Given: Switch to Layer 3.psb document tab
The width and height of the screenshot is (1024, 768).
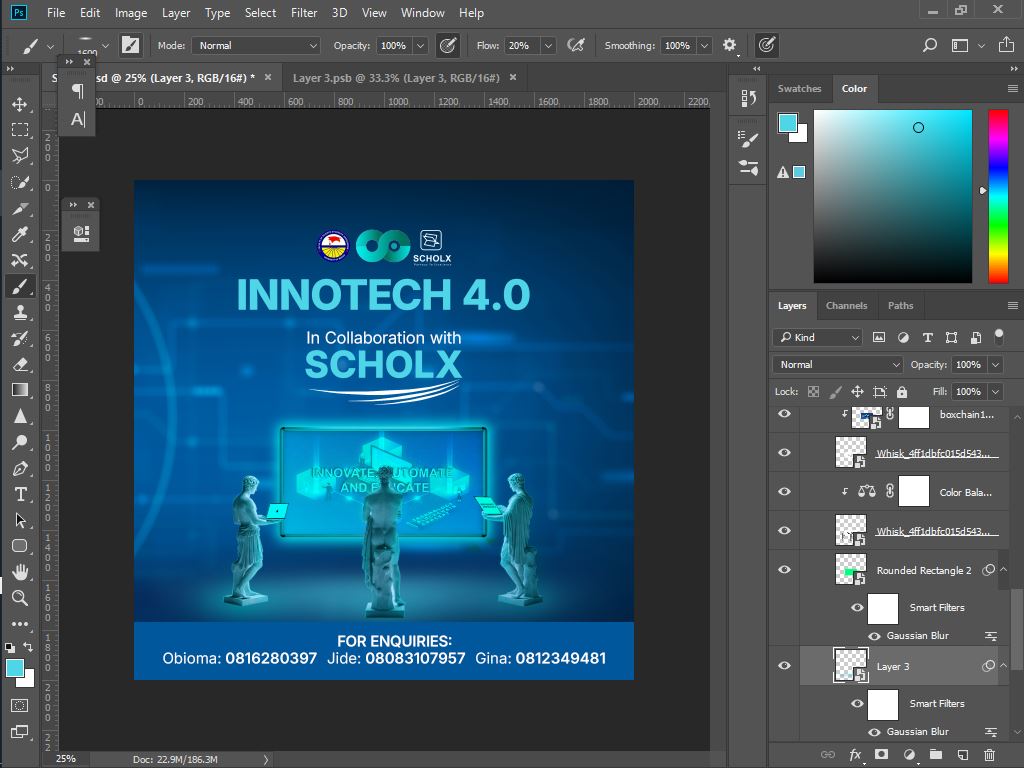Looking at the screenshot, I should point(396,77).
